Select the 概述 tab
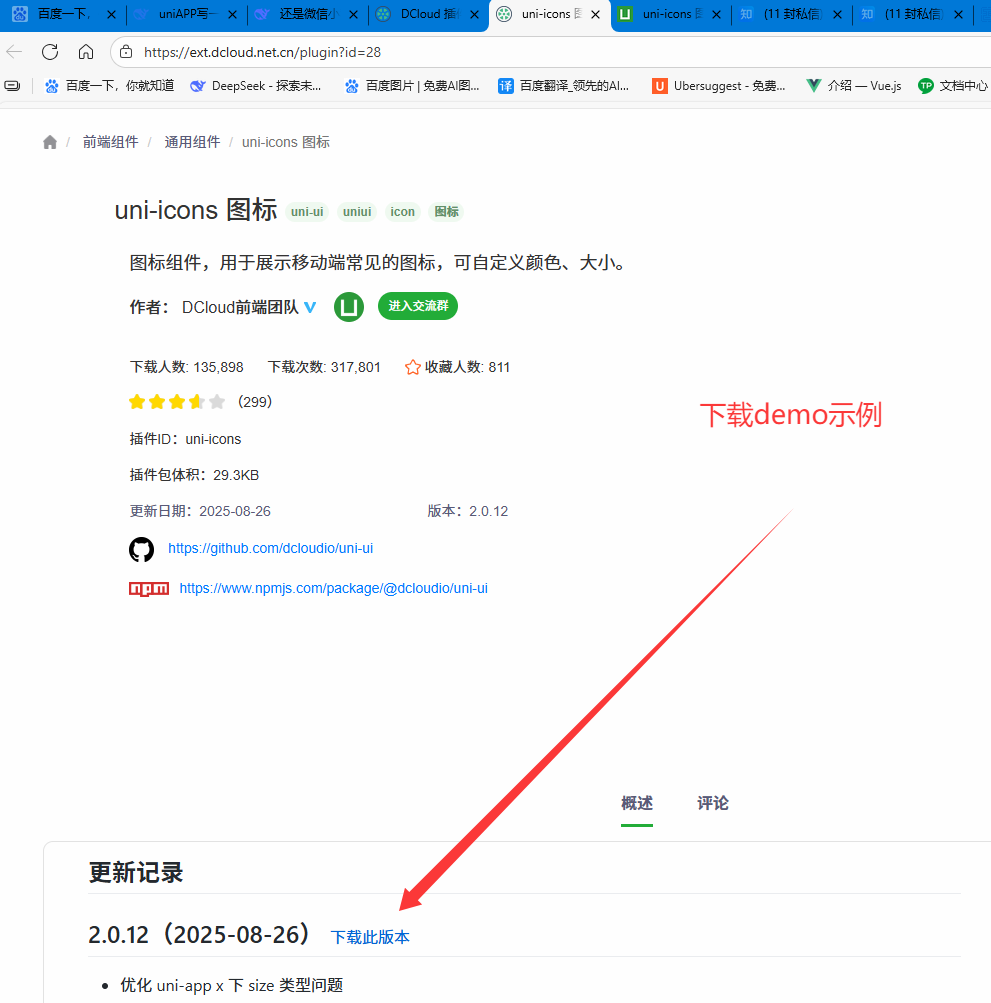 point(637,803)
